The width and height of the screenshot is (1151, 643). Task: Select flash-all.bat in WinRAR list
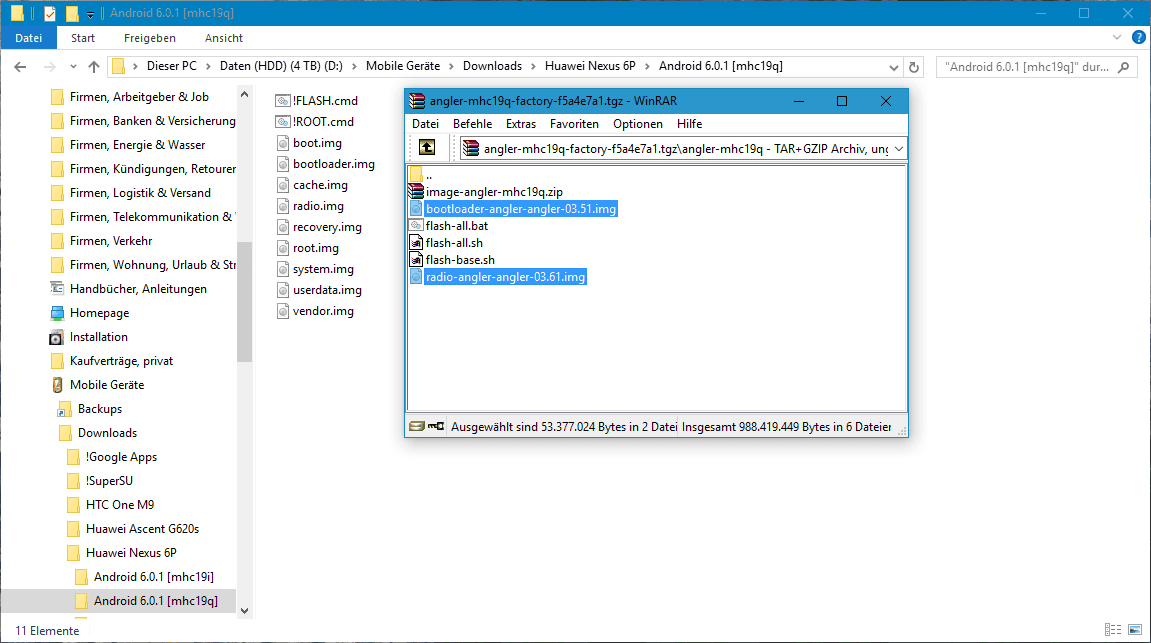(457, 226)
